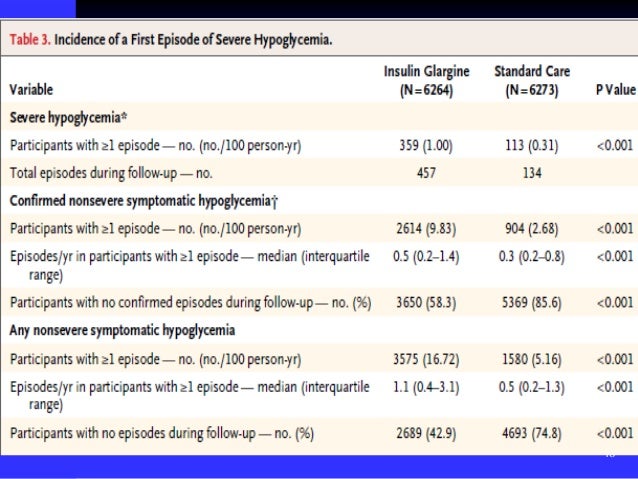Click the Severe hypoglycemia section heading
The image size is (638, 479).
[x=74, y=117]
